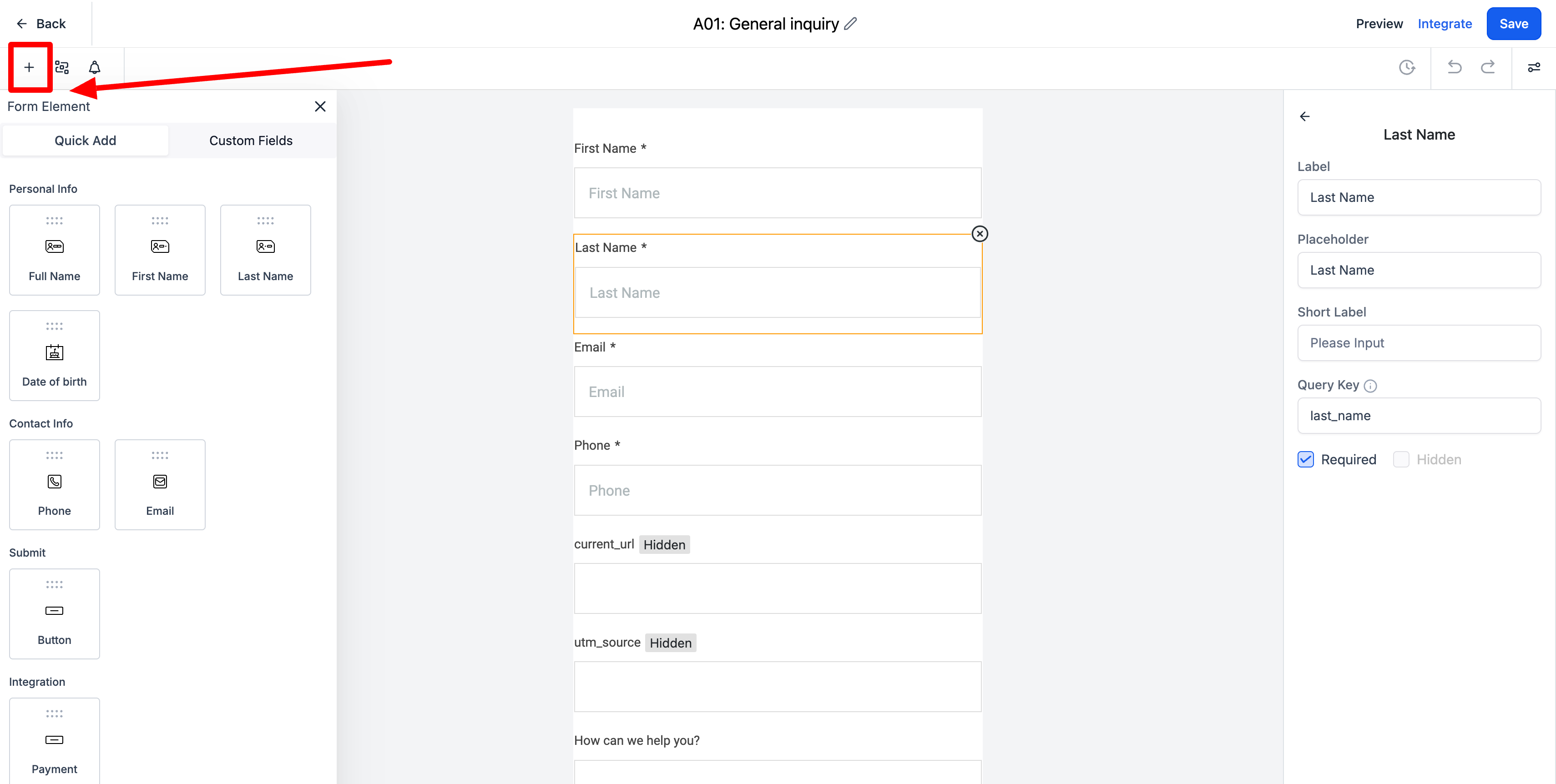This screenshot has height=784, width=1556.
Task: Add the First Name element card
Action: 160,250
